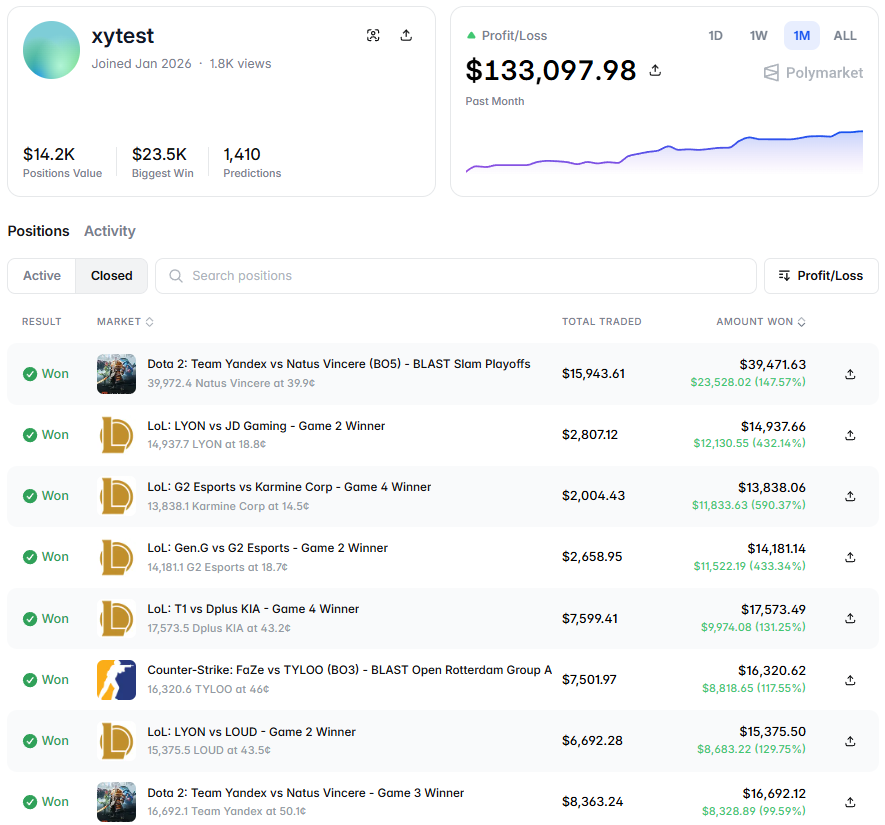This screenshot has height=825, width=885.
Task: Click the $39,471.63 amount won
Action: pos(773,365)
